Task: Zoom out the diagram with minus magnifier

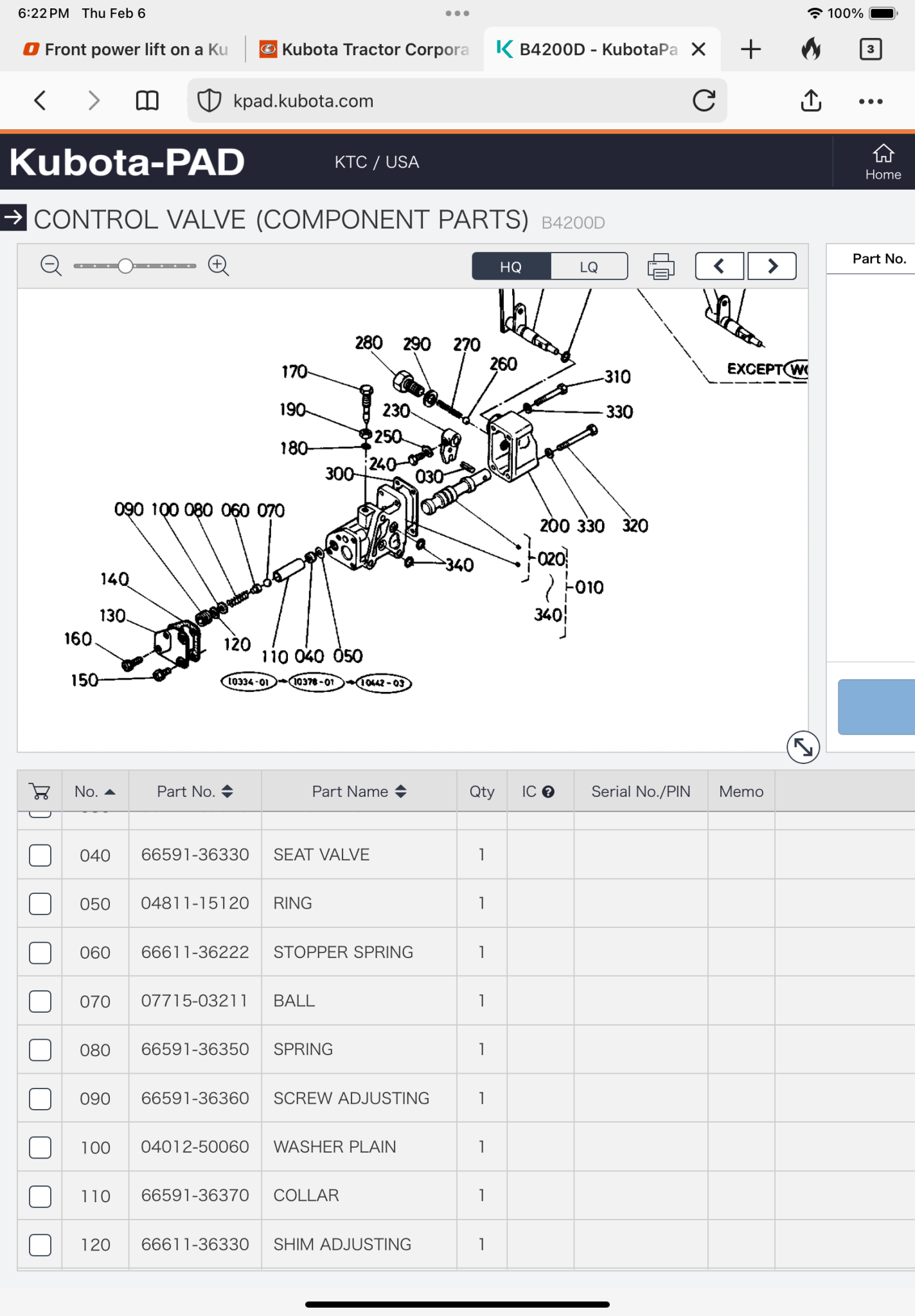Action: point(51,265)
